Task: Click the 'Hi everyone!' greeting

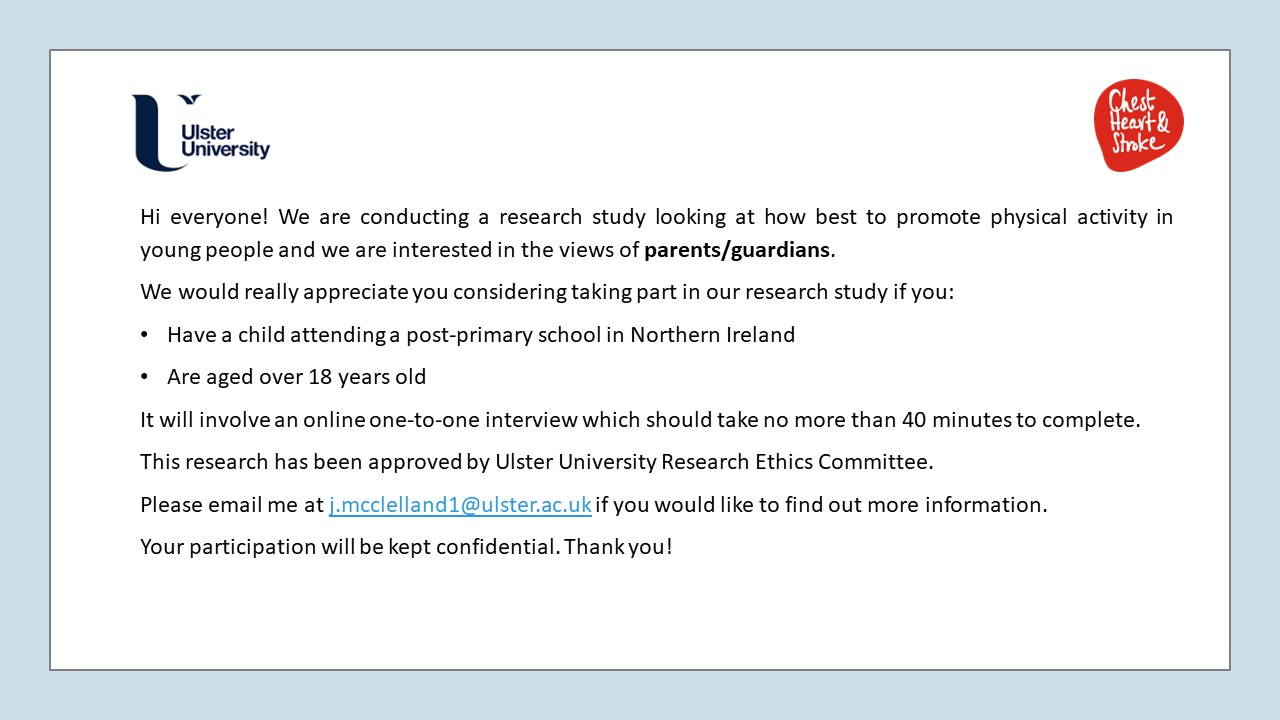Action: tap(203, 217)
